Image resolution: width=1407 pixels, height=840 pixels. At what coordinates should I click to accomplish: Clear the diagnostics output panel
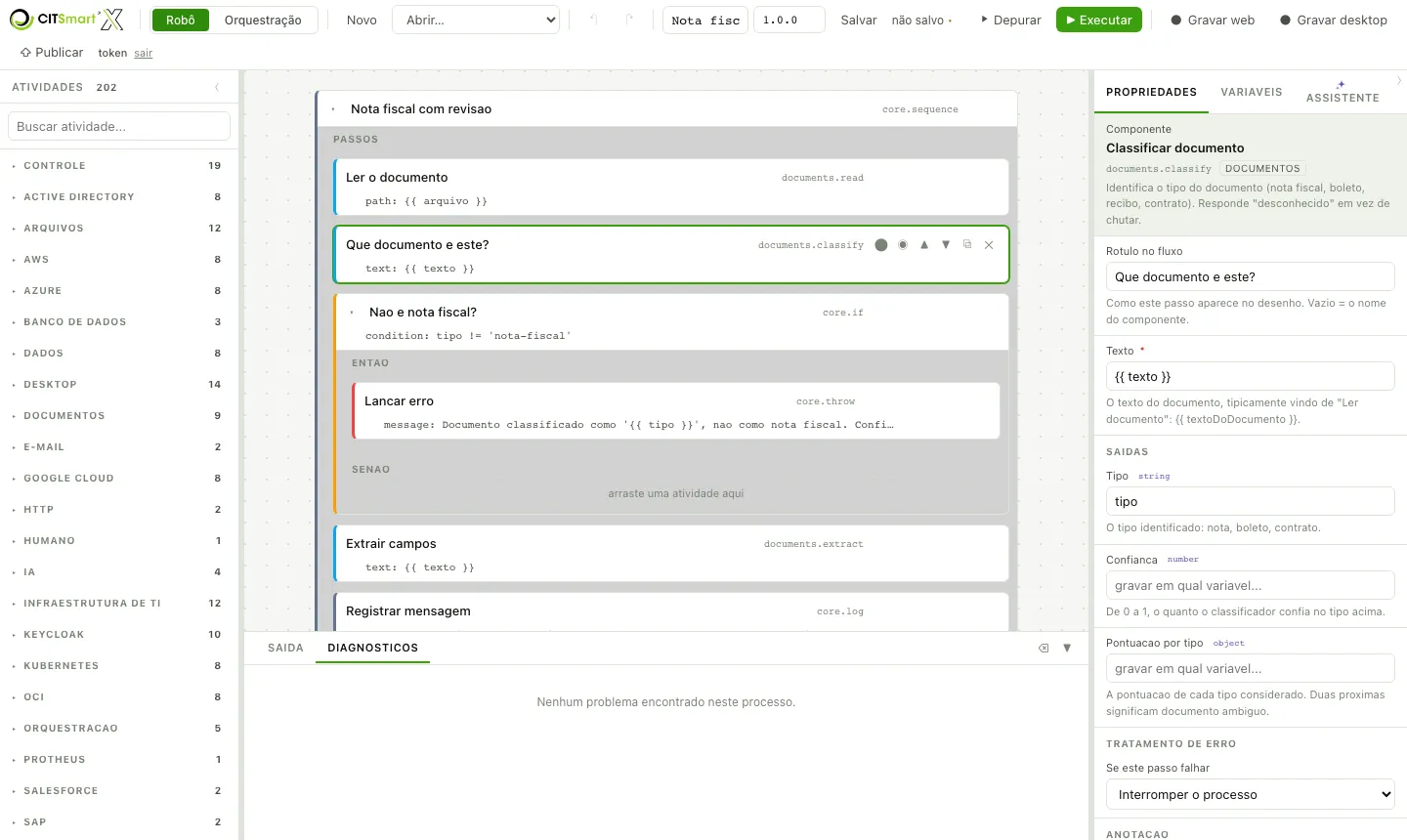(1044, 648)
